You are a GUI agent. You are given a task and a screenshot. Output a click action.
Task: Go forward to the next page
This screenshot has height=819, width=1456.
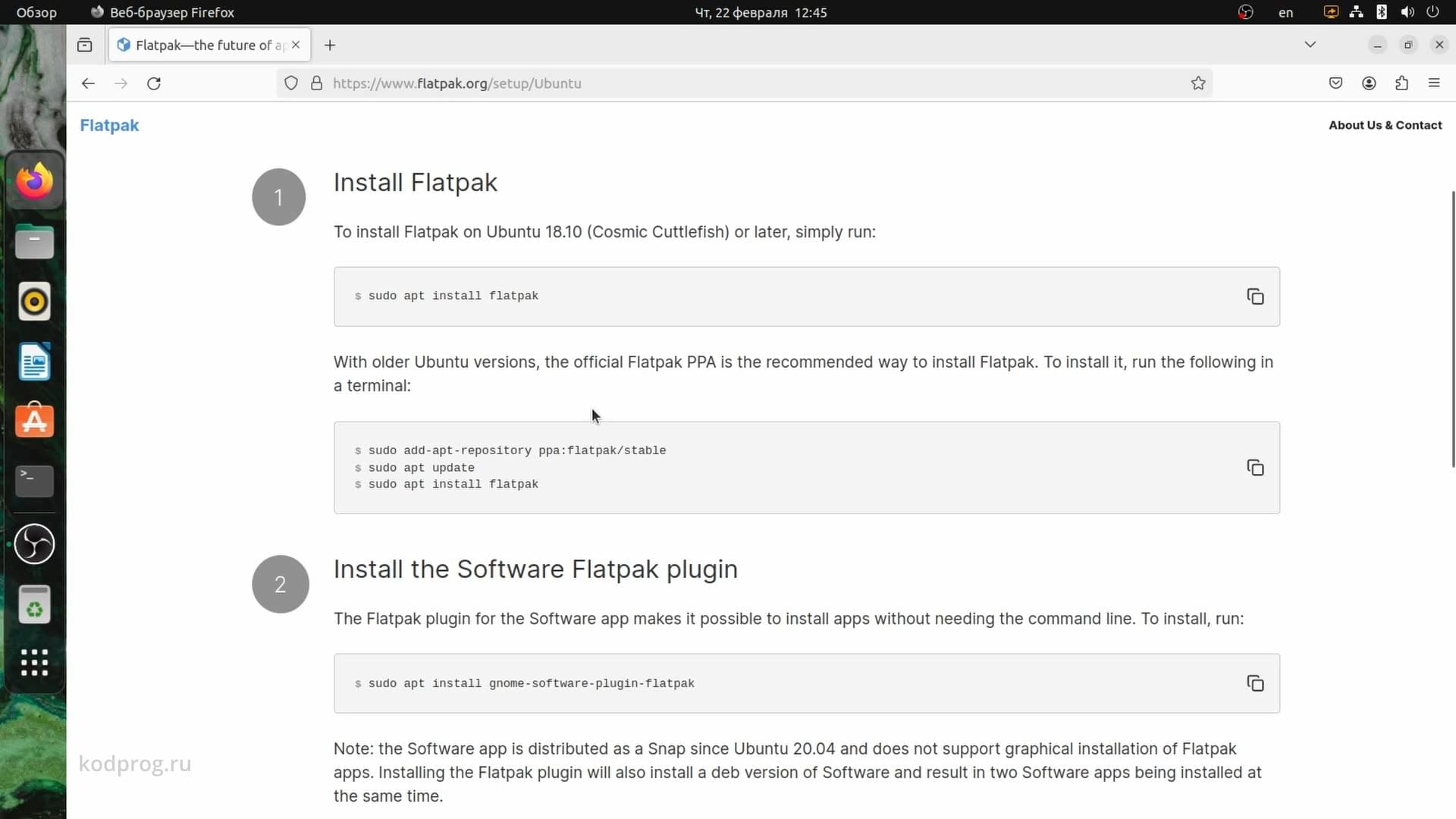[121, 83]
